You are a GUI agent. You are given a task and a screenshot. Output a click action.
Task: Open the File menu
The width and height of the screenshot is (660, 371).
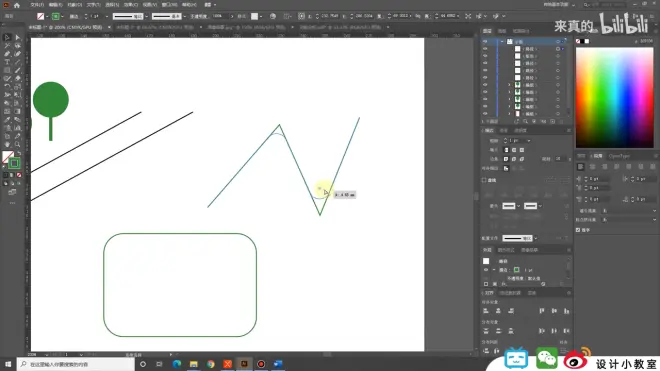point(37,5)
